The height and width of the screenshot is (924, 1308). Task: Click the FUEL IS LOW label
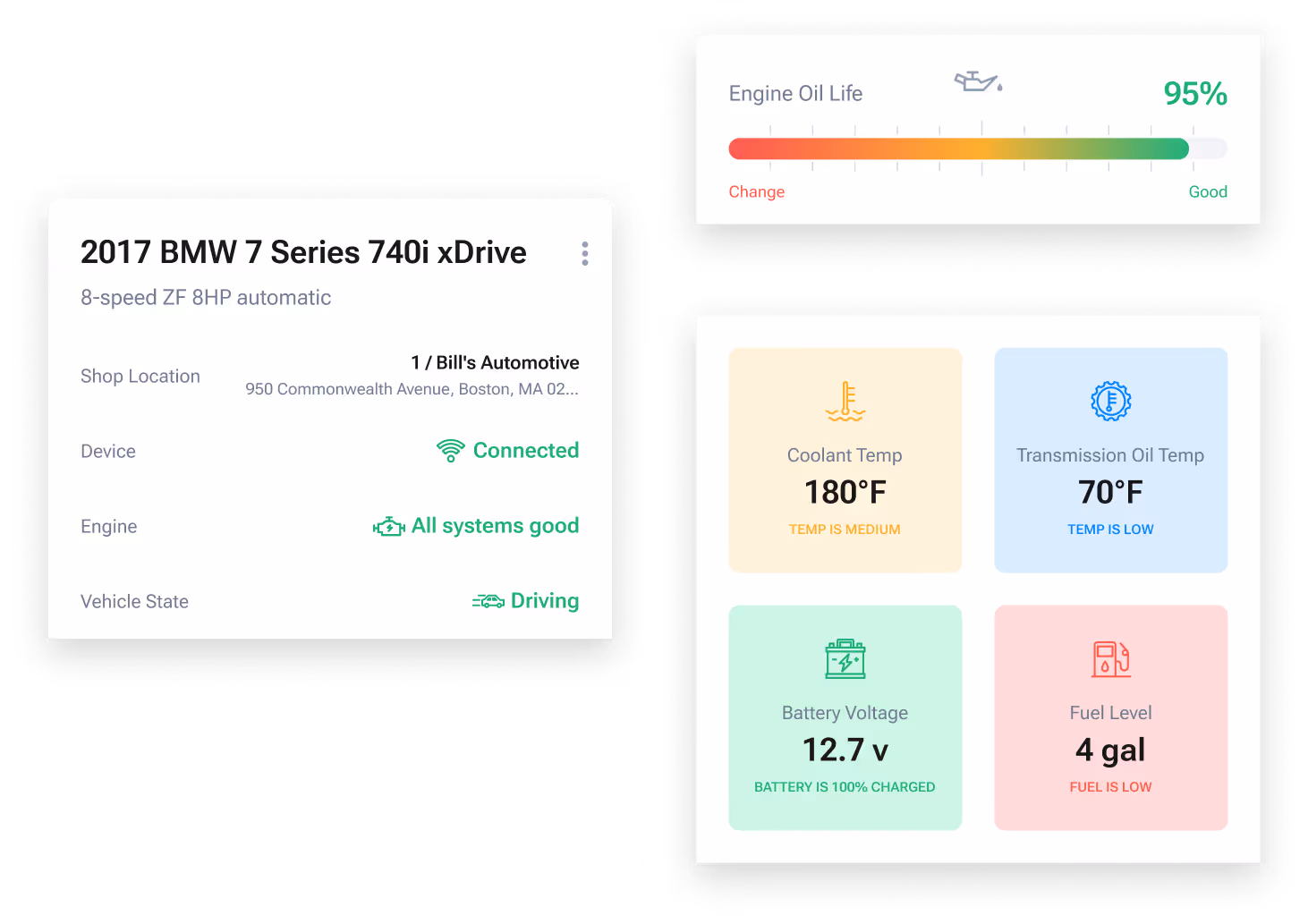[x=1110, y=787]
